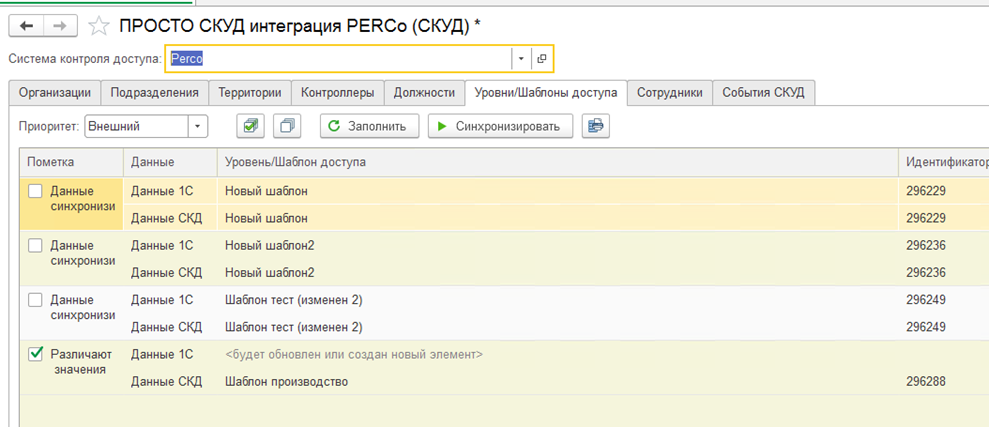This screenshot has height=427, width=989.
Task: Click the forward navigation arrow
Action: pos(59,26)
